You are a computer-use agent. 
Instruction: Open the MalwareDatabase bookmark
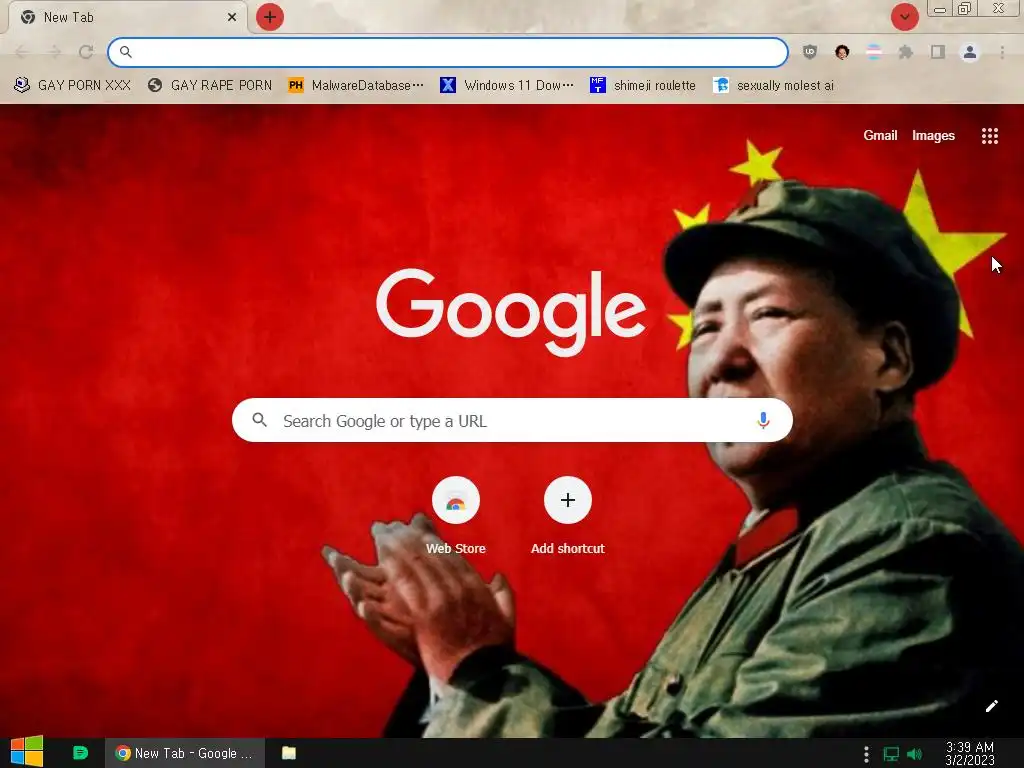tap(356, 86)
